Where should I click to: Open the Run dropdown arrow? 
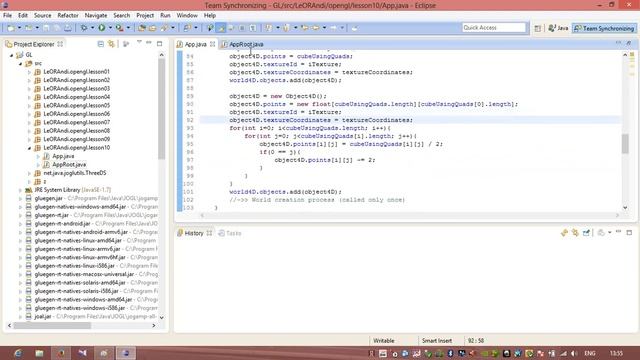(x=110, y=28)
